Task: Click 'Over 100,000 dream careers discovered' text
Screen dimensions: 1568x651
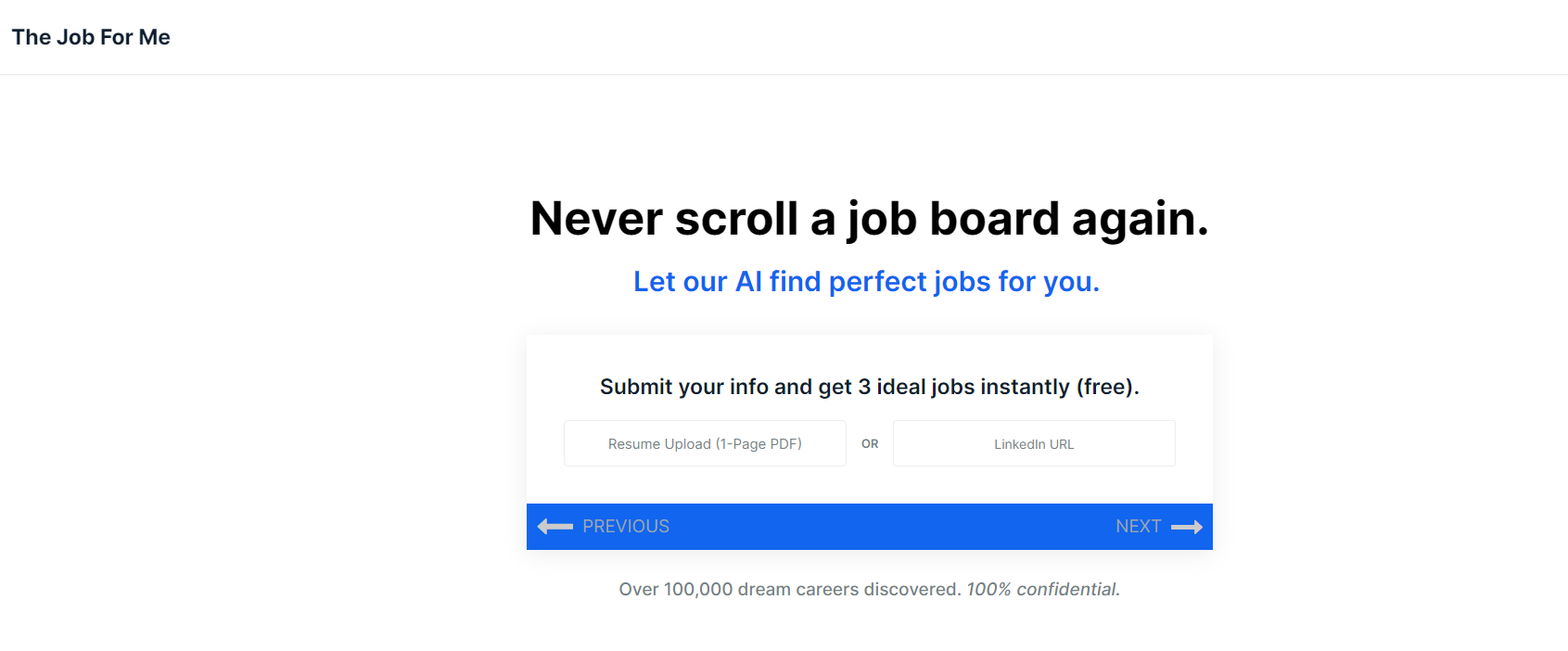Action: (x=788, y=589)
